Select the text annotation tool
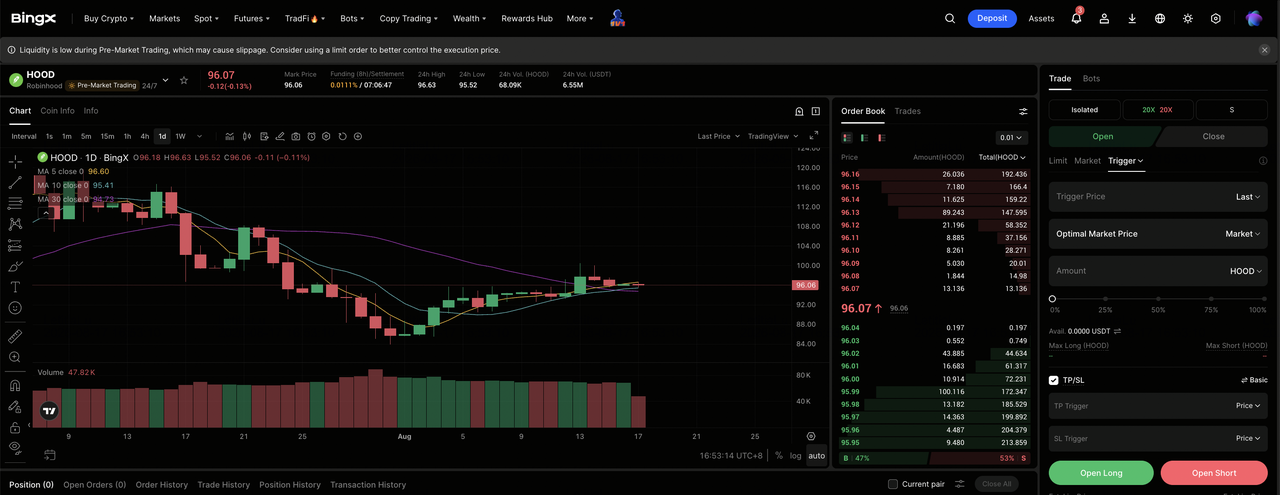The width and height of the screenshot is (1280, 495). (15, 287)
